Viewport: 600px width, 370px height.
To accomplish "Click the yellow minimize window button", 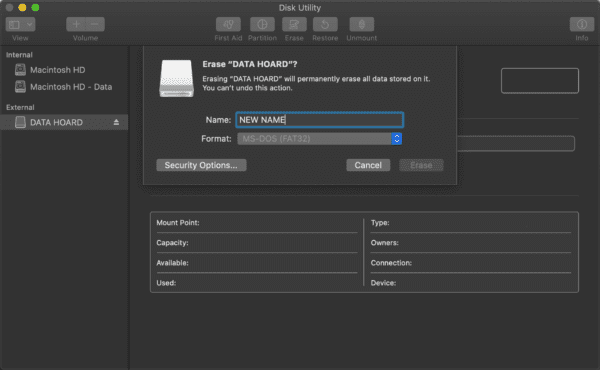I will pyautogui.click(x=22, y=8).
